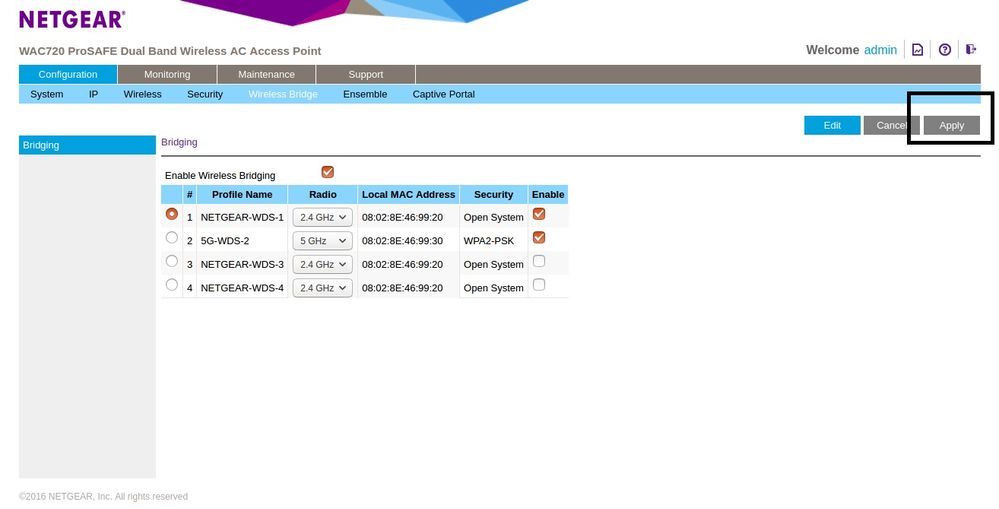Check Enable box for NETGEAR-WDS-4
Image resolution: width=999 pixels, height=509 pixels.
539,285
